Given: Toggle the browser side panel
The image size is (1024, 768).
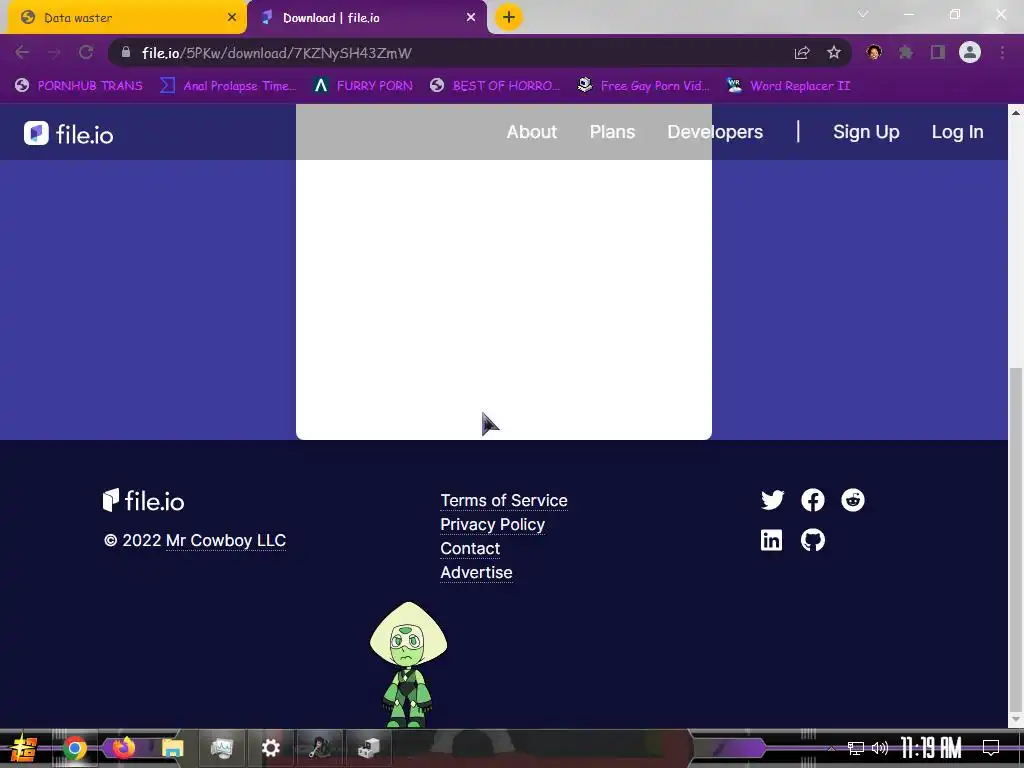Looking at the screenshot, I should point(938,52).
